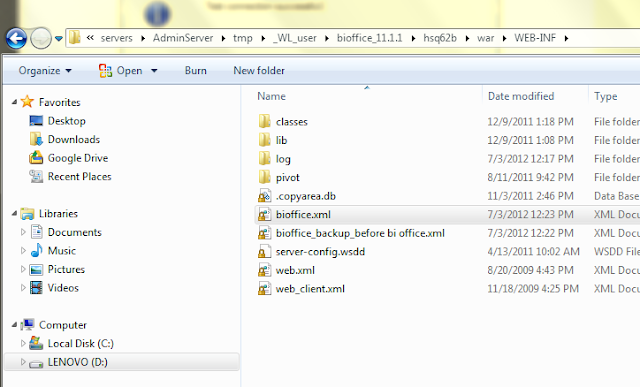Click the Recent Places icon
Screen dimensions: 640x387
[x=36, y=176]
